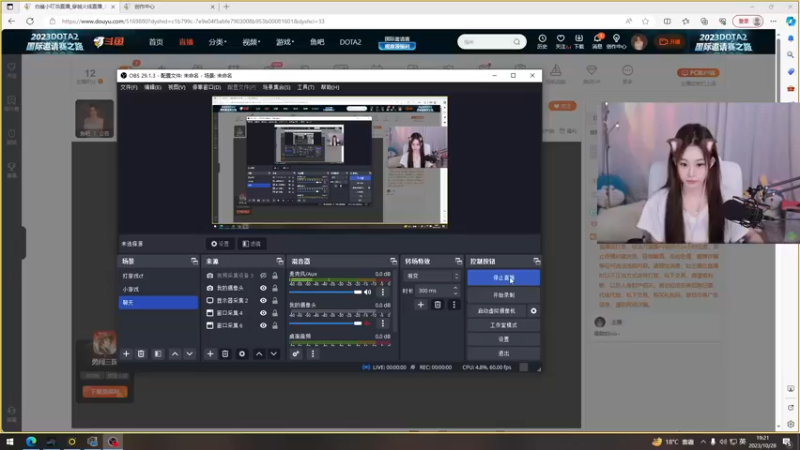Open OBS 编辑(E) menu

point(153,87)
